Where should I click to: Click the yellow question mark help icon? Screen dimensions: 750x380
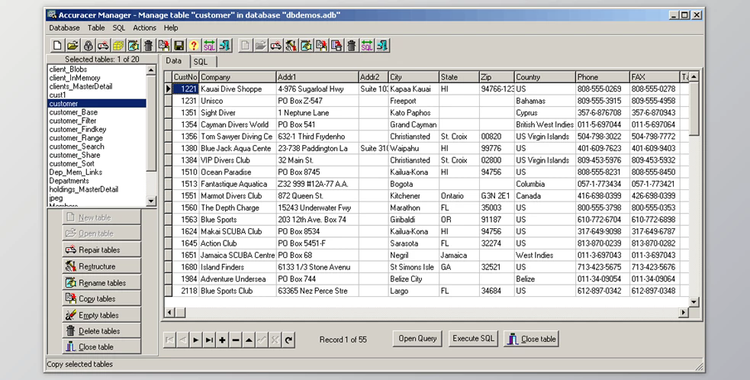tap(194, 45)
